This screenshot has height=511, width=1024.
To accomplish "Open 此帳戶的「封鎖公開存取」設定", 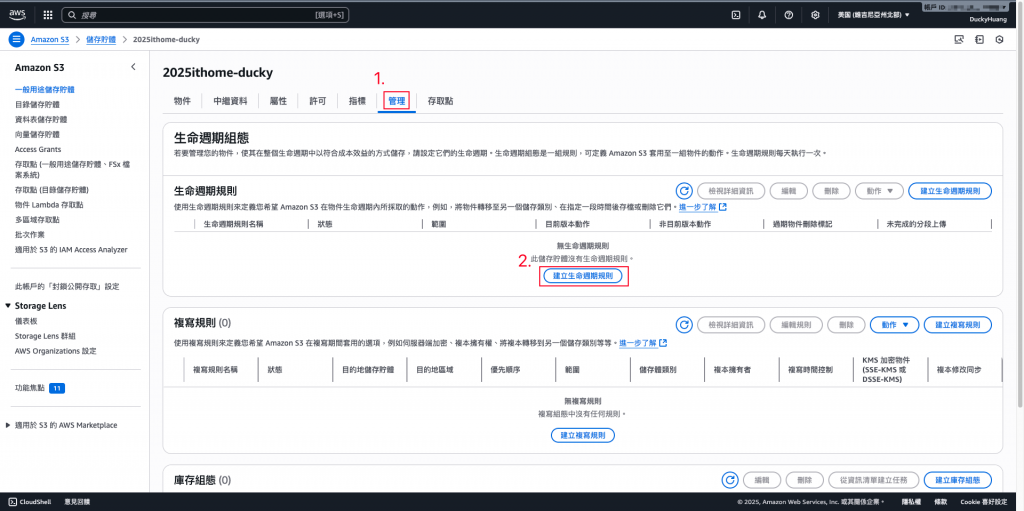I will (67, 286).
